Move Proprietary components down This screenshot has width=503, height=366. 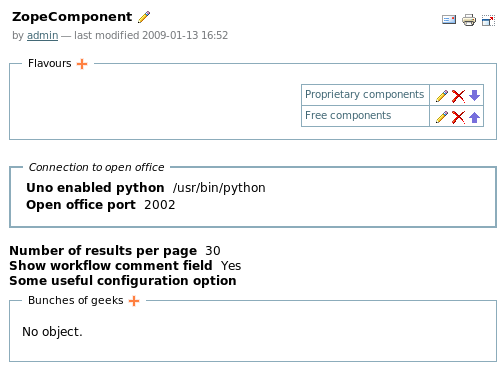[x=474, y=96]
